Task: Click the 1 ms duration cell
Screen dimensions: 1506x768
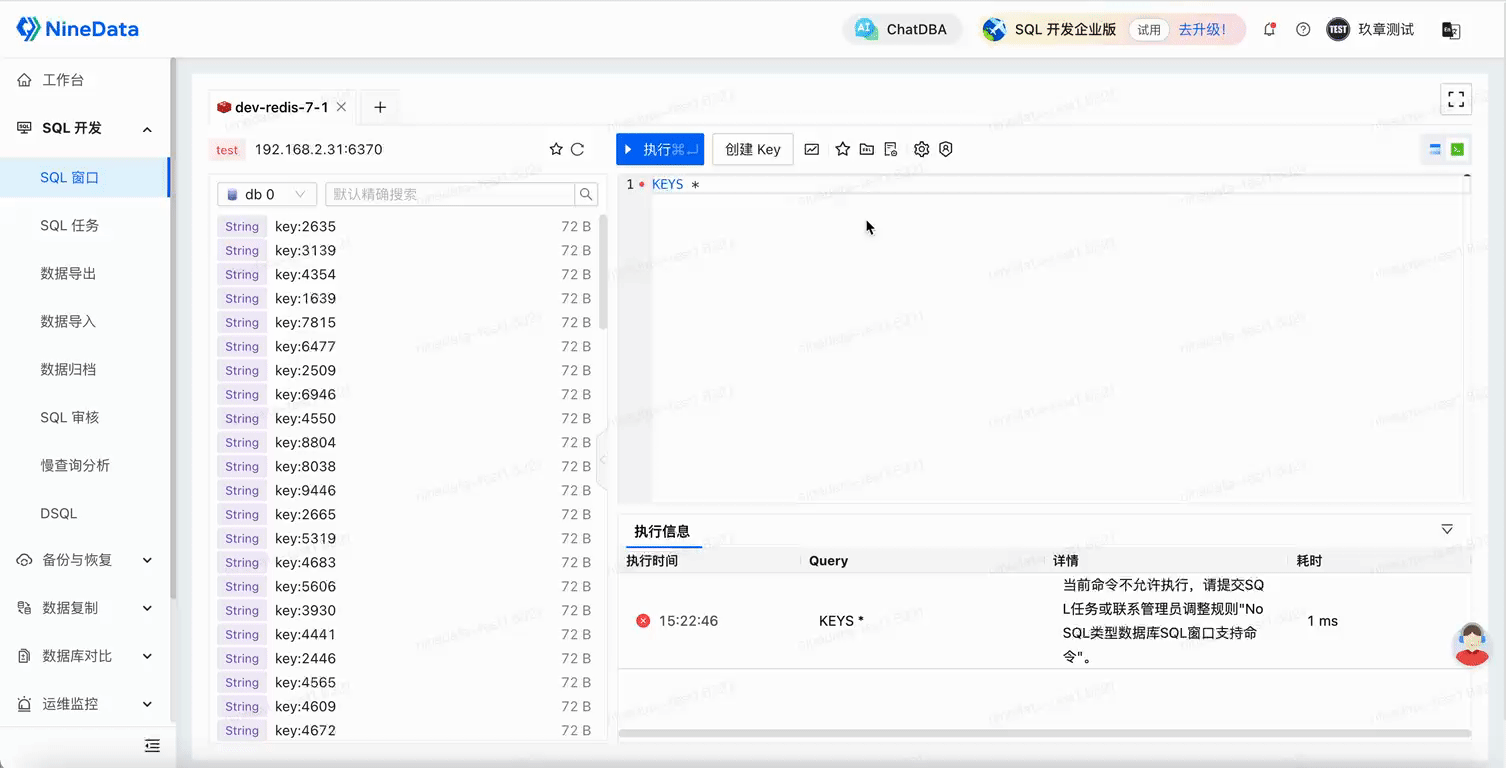Action: [1322, 621]
